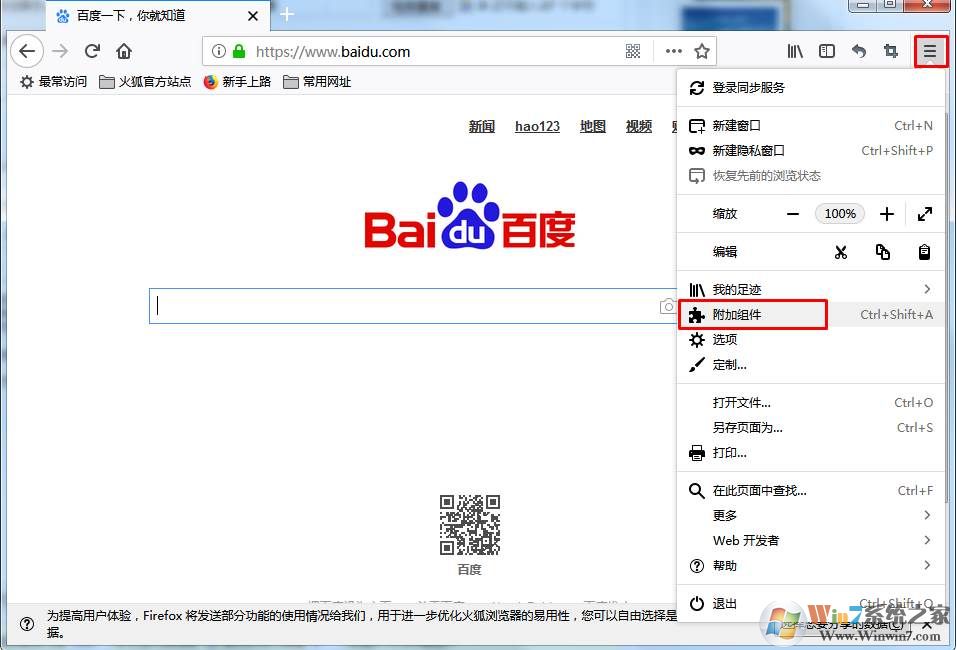Open the Library bookshelf icon
Image resolution: width=957 pixels, height=650 pixels.
coord(795,51)
